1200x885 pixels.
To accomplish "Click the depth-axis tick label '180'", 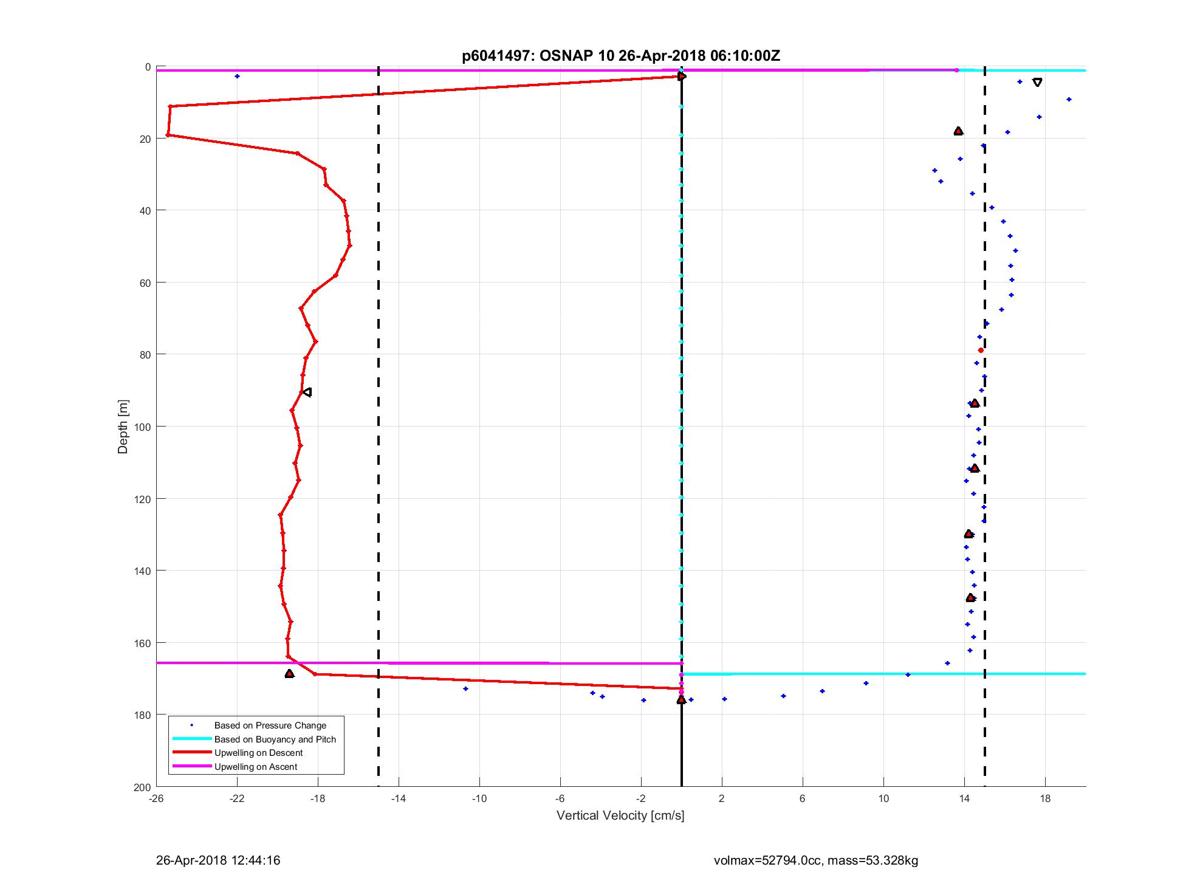I will pyautogui.click(x=142, y=715).
